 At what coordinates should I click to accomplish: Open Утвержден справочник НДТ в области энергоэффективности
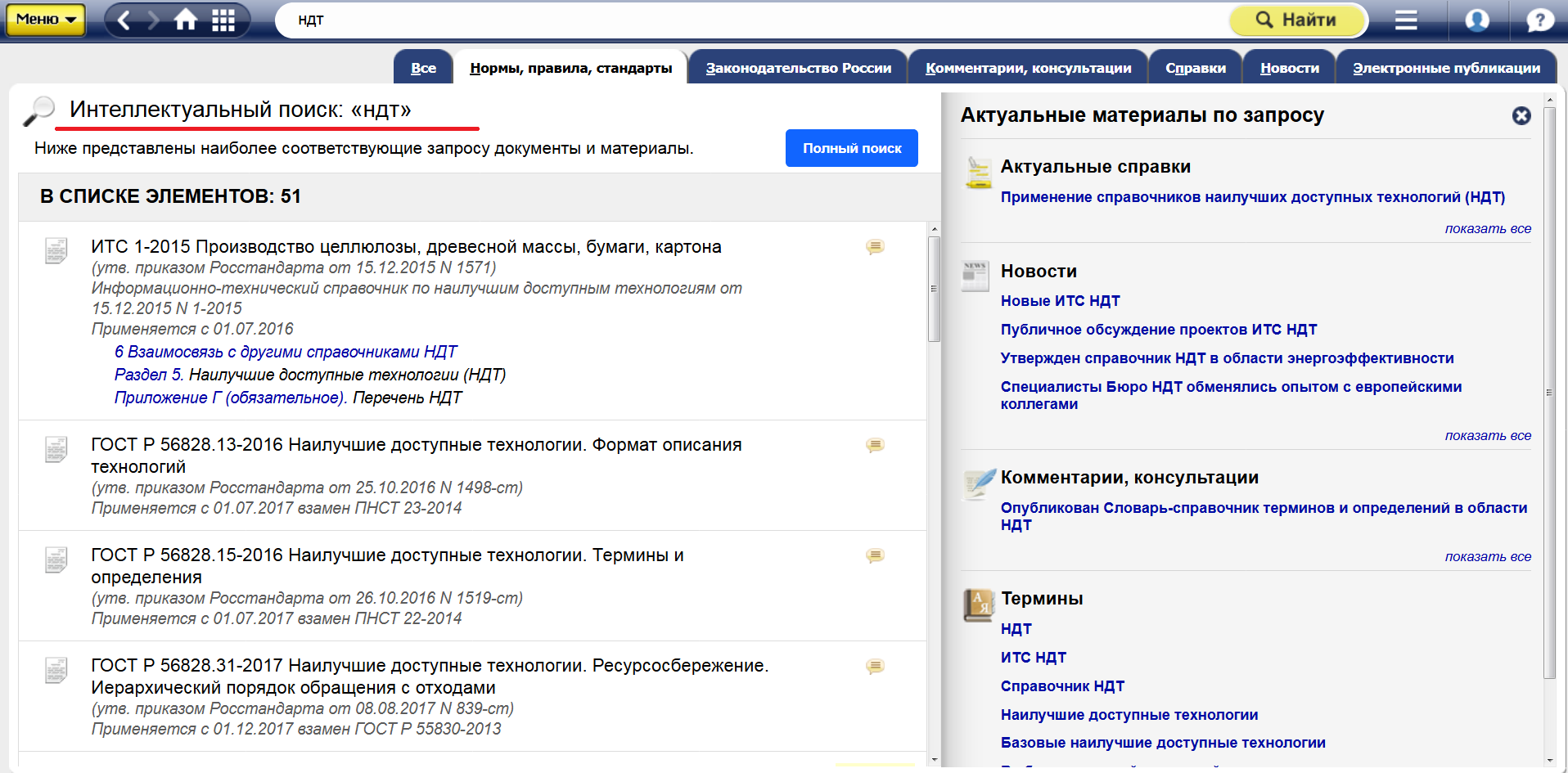coord(1227,358)
